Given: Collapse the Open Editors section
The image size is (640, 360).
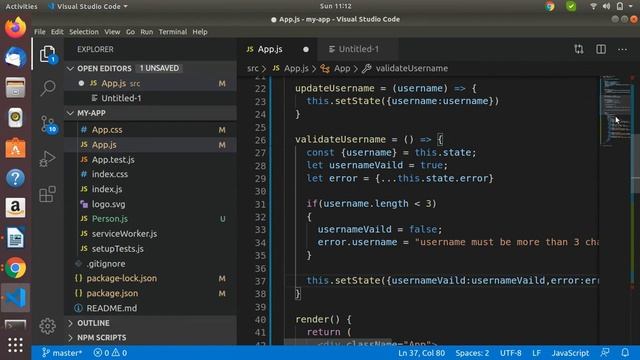Looking at the screenshot, I should (150, 68).
